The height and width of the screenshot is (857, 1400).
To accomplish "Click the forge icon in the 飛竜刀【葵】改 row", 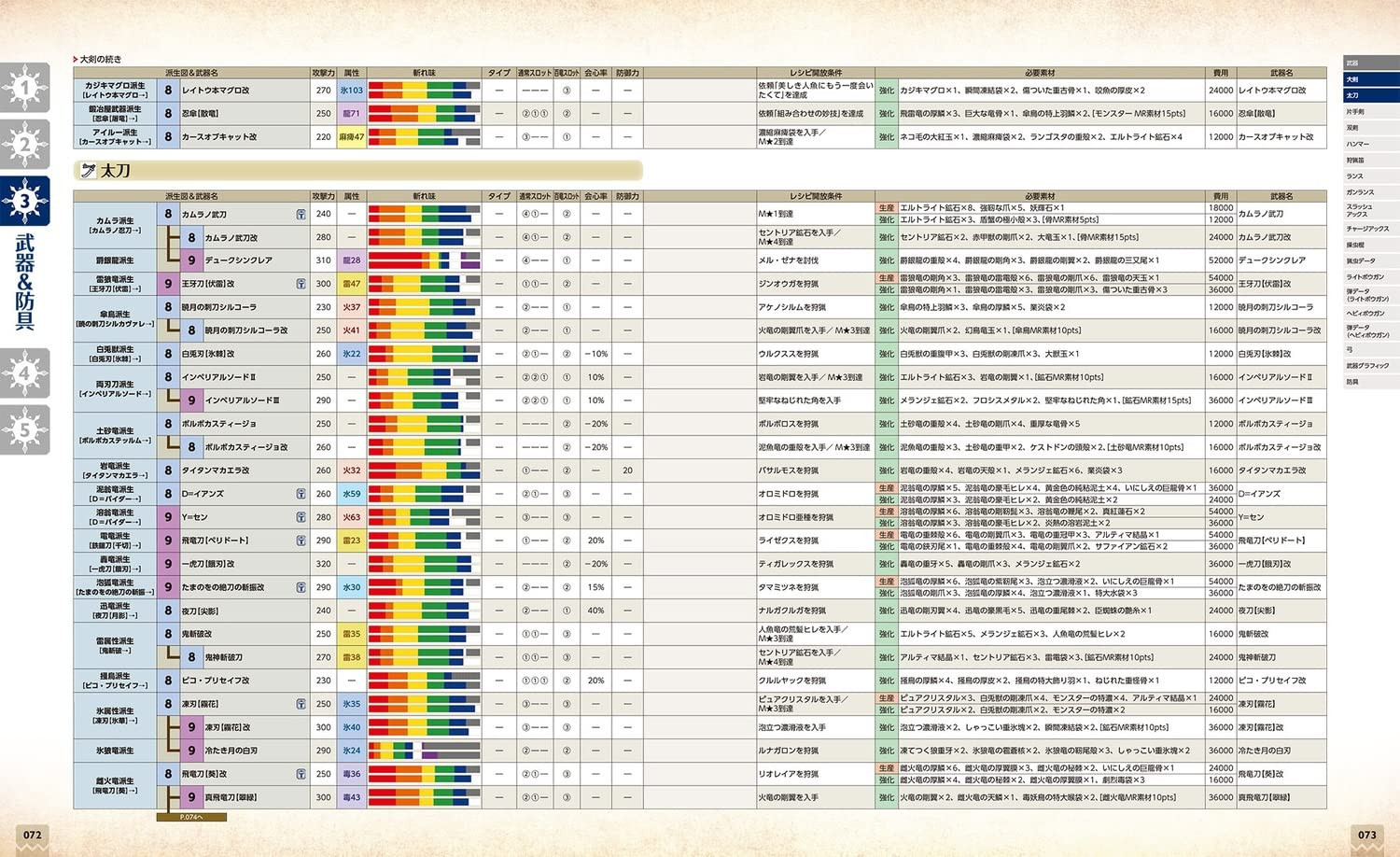I will tap(301, 774).
